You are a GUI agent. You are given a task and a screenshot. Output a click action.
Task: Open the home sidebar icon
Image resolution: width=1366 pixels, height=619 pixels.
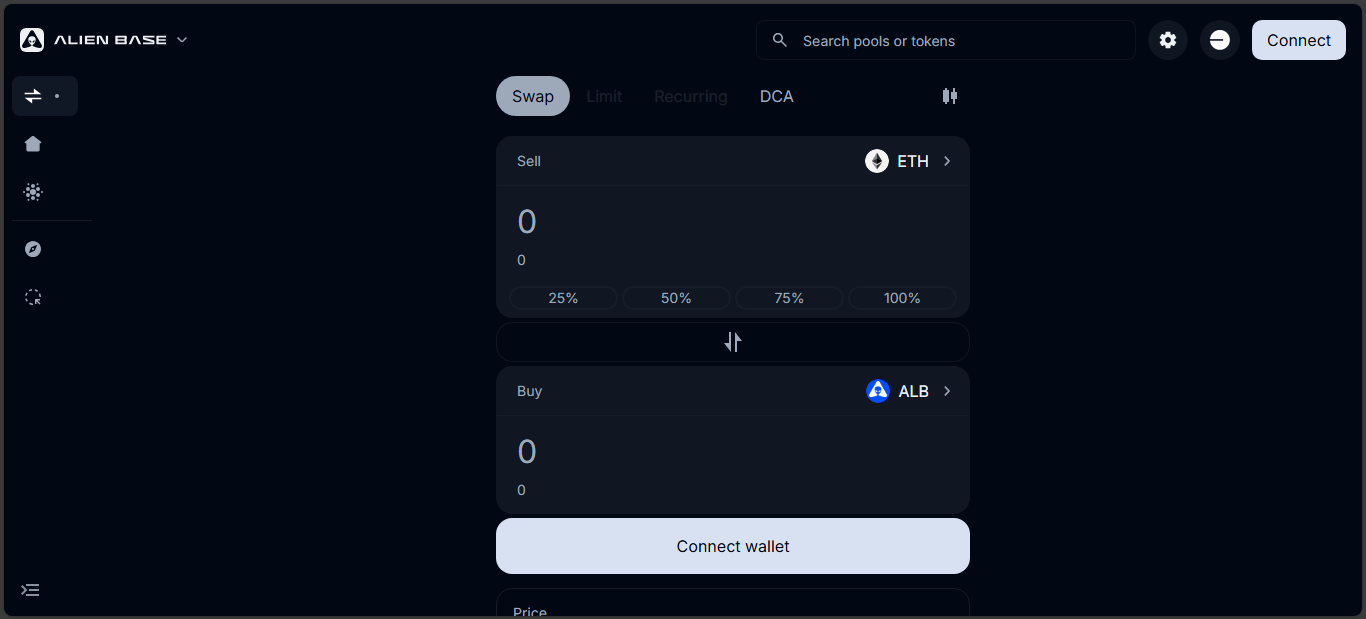(x=33, y=144)
